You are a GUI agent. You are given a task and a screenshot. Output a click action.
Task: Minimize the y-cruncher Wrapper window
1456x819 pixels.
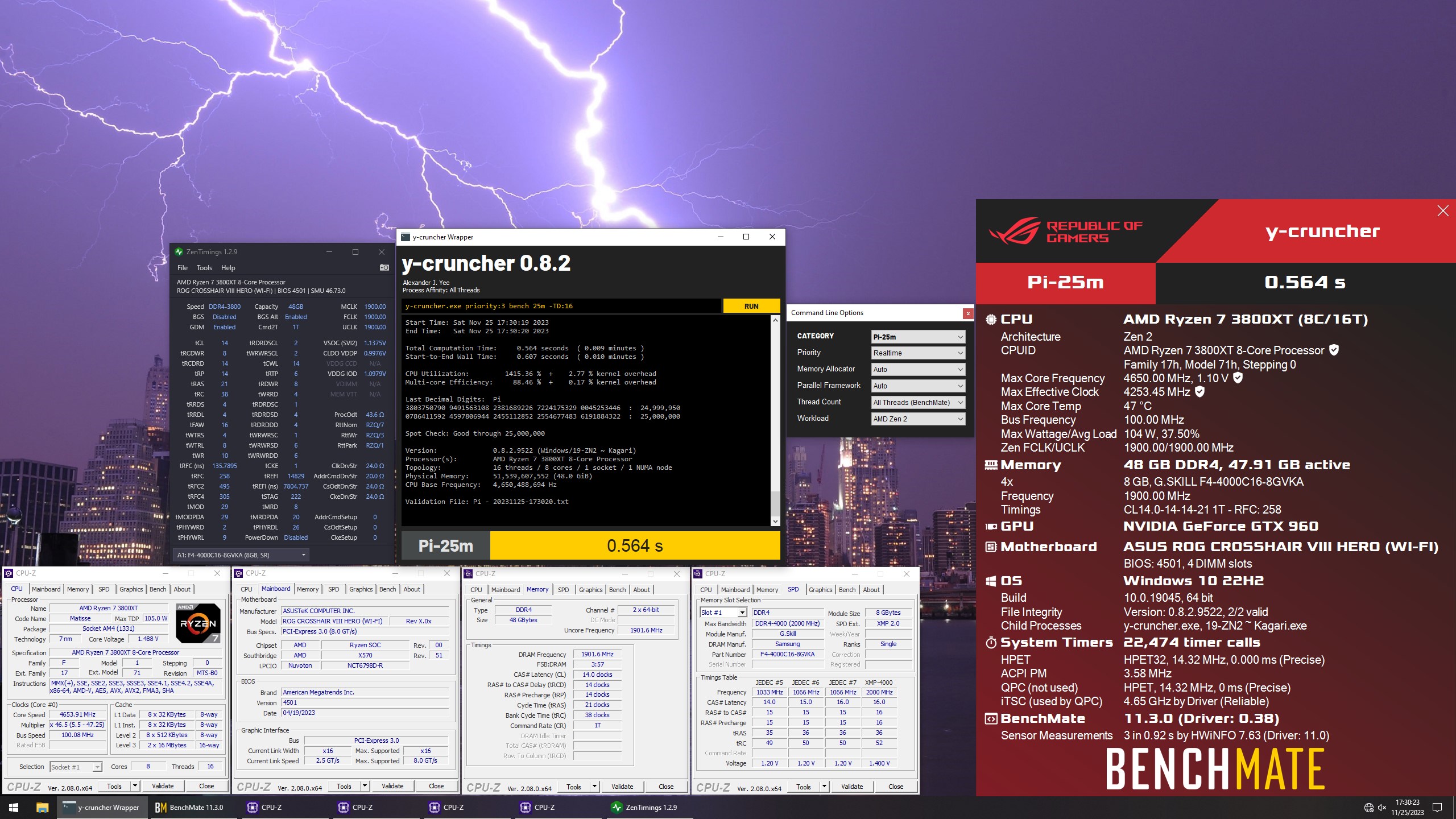click(x=721, y=237)
